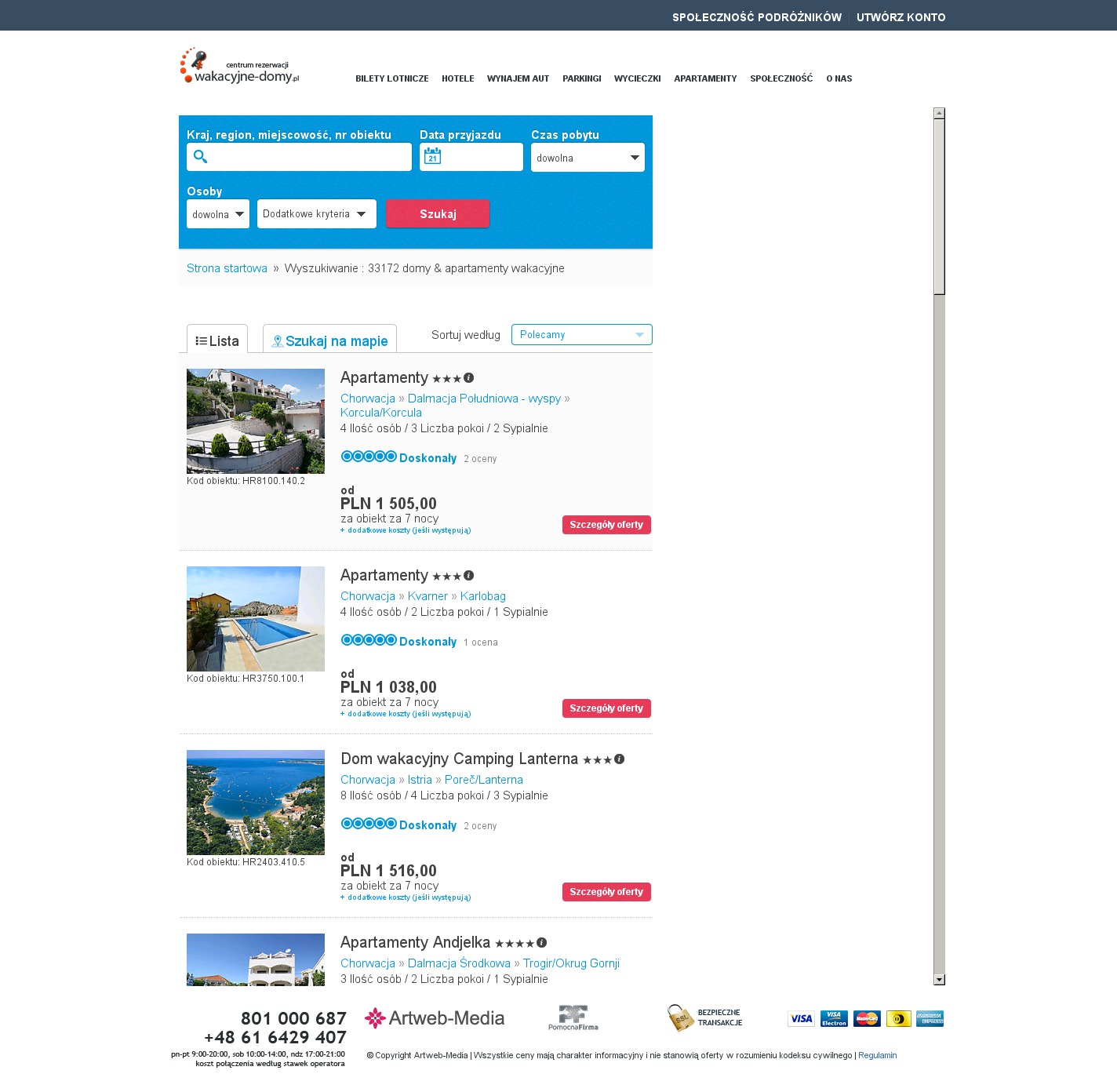This screenshot has height=1092, width=1117.
Task: Click the info icon beside Korcula Apartamenty
Action: (x=469, y=378)
